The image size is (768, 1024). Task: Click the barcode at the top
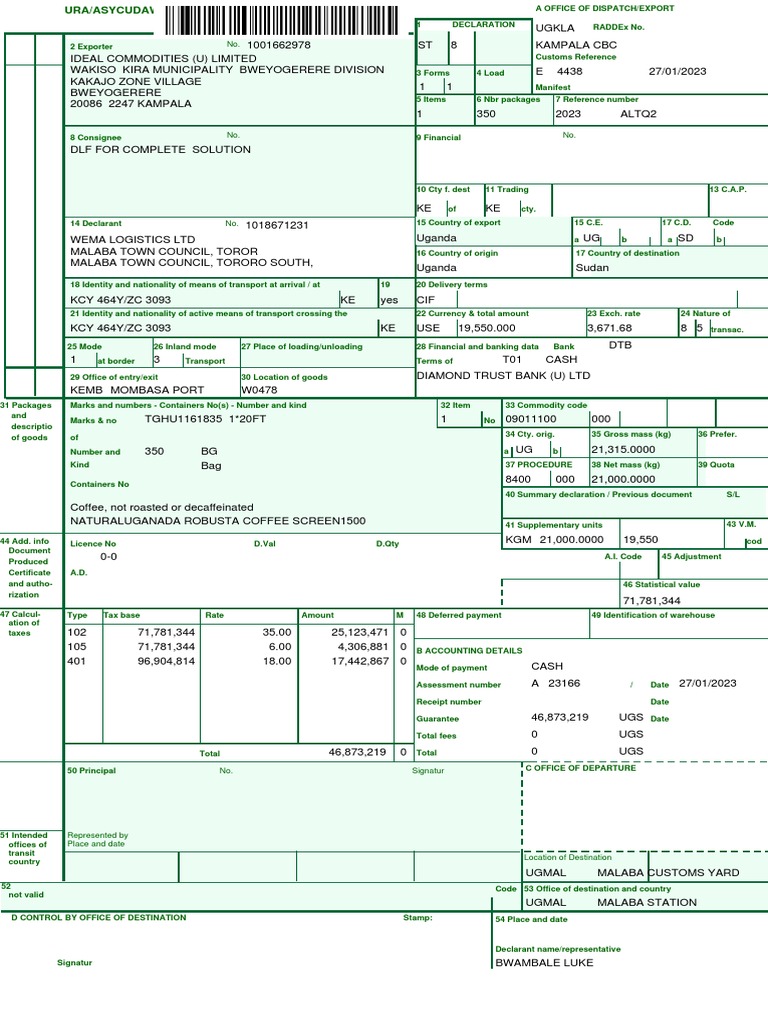point(281,20)
